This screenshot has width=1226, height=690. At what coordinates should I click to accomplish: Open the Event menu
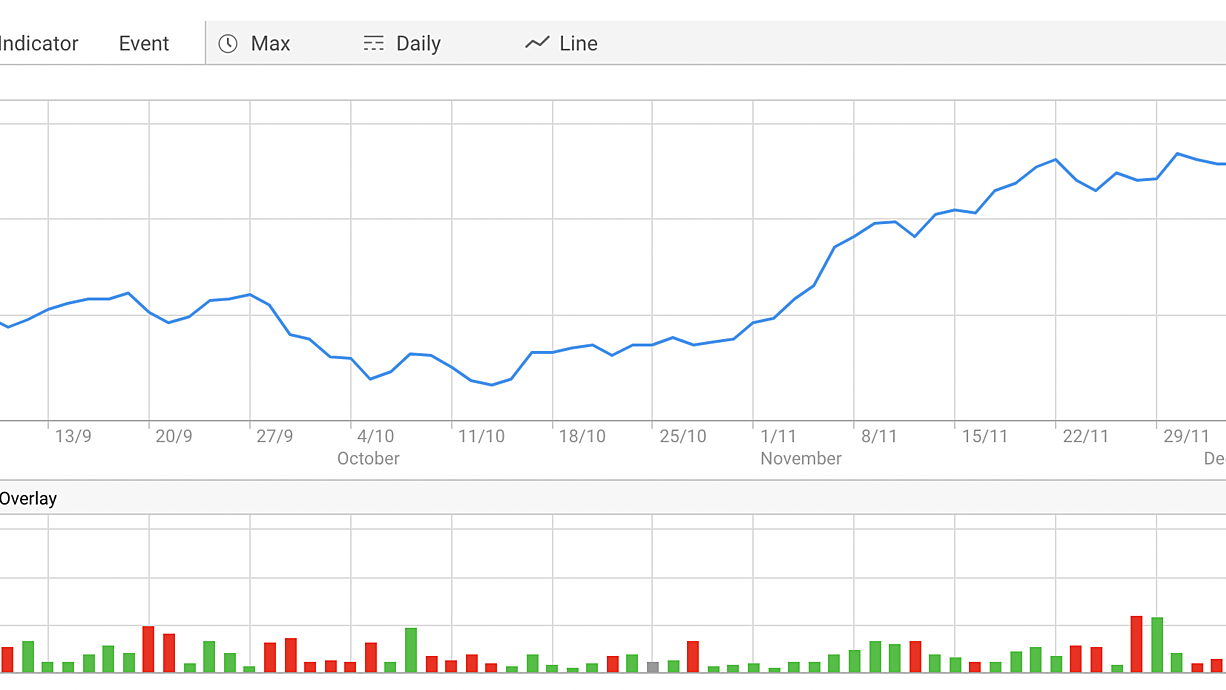click(x=144, y=43)
